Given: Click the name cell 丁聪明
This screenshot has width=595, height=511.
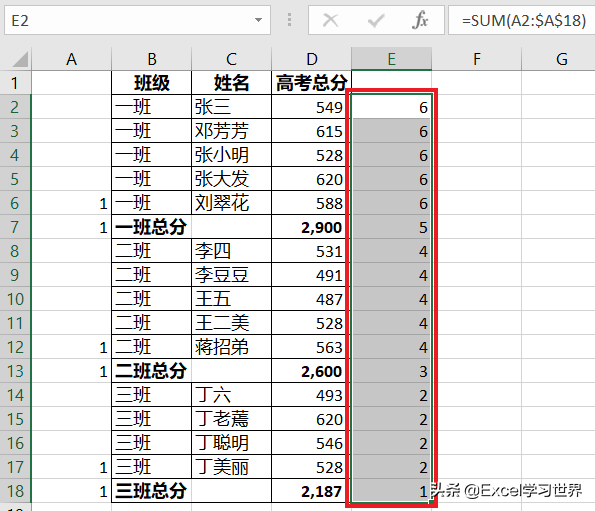Looking at the screenshot, I should (x=231, y=443).
